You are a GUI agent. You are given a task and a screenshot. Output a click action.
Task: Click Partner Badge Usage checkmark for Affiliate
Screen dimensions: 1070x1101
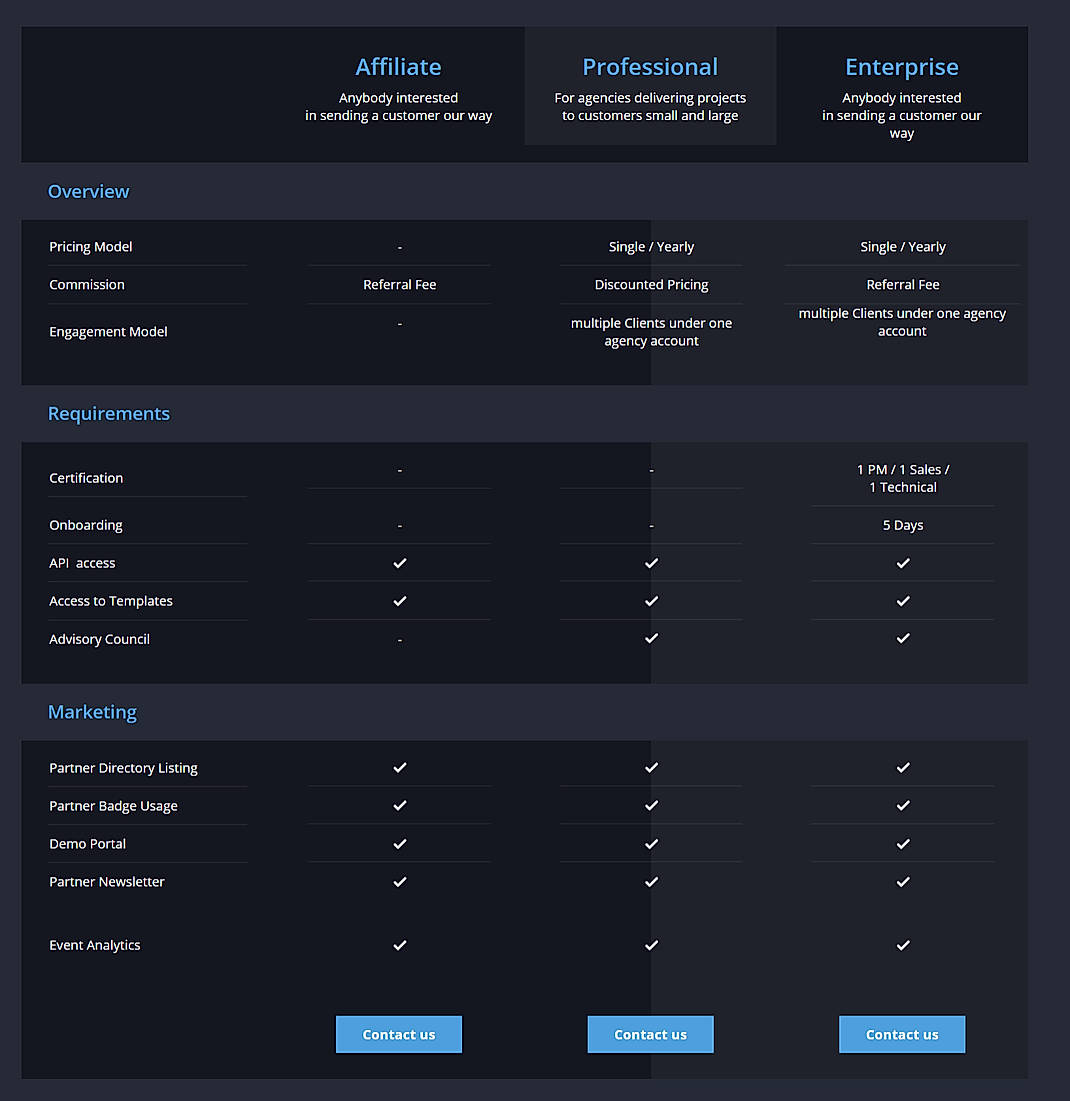tap(399, 805)
